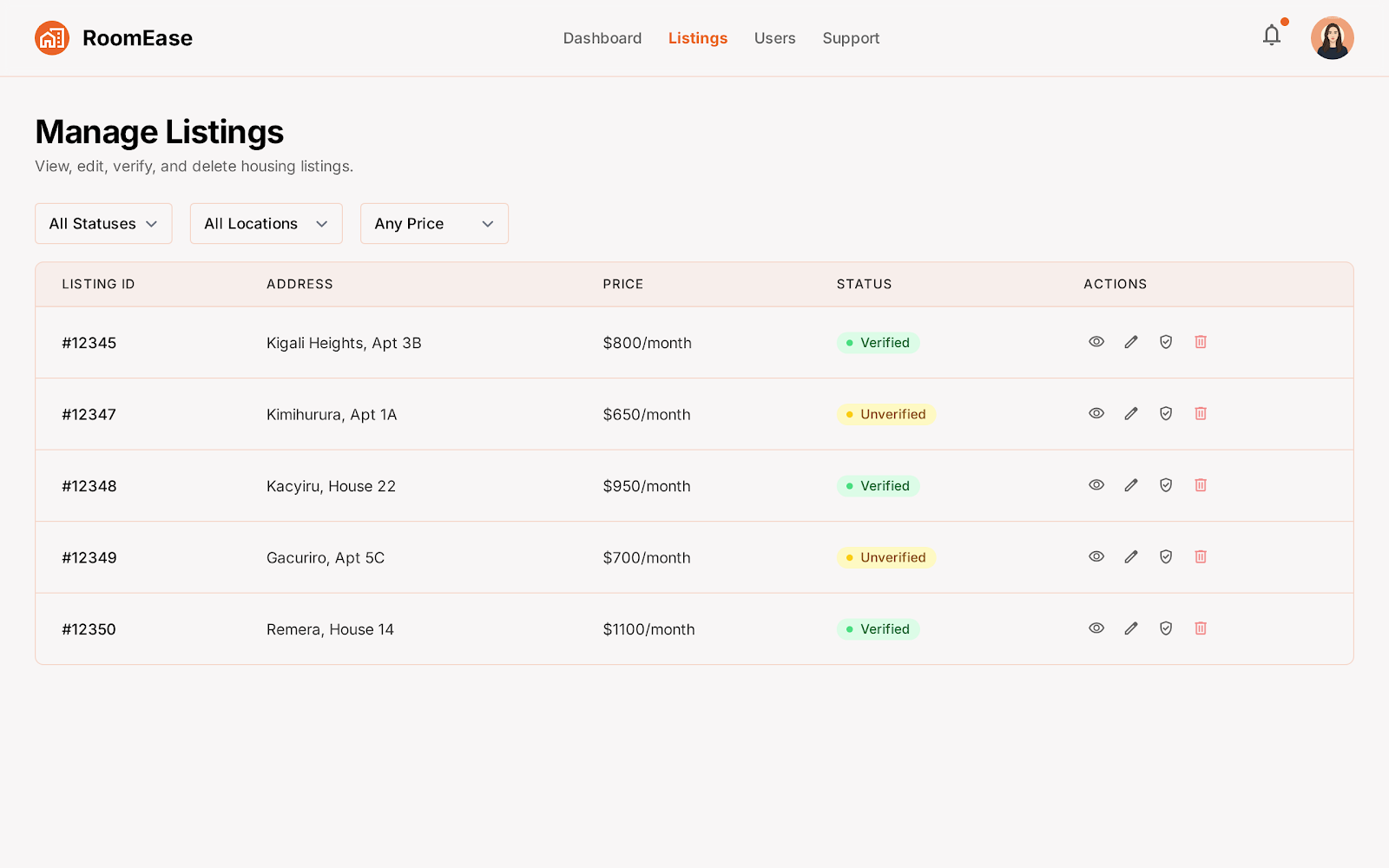View listing #12349 with the eye icon
Image resolution: width=1389 pixels, height=868 pixels.
point(1096,556)
